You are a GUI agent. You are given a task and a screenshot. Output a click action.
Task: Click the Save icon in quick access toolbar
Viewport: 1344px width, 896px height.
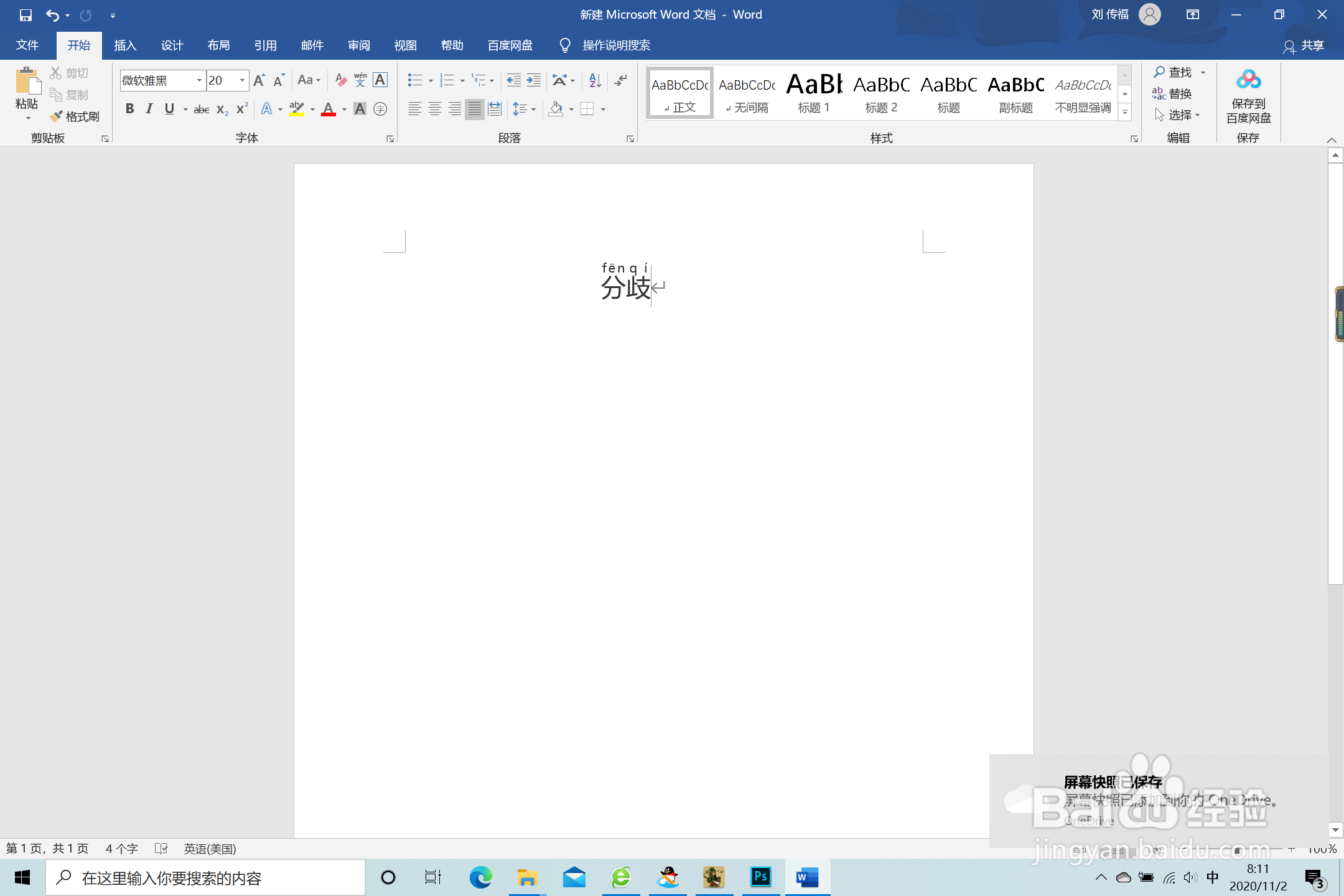(x=26, y=15)
